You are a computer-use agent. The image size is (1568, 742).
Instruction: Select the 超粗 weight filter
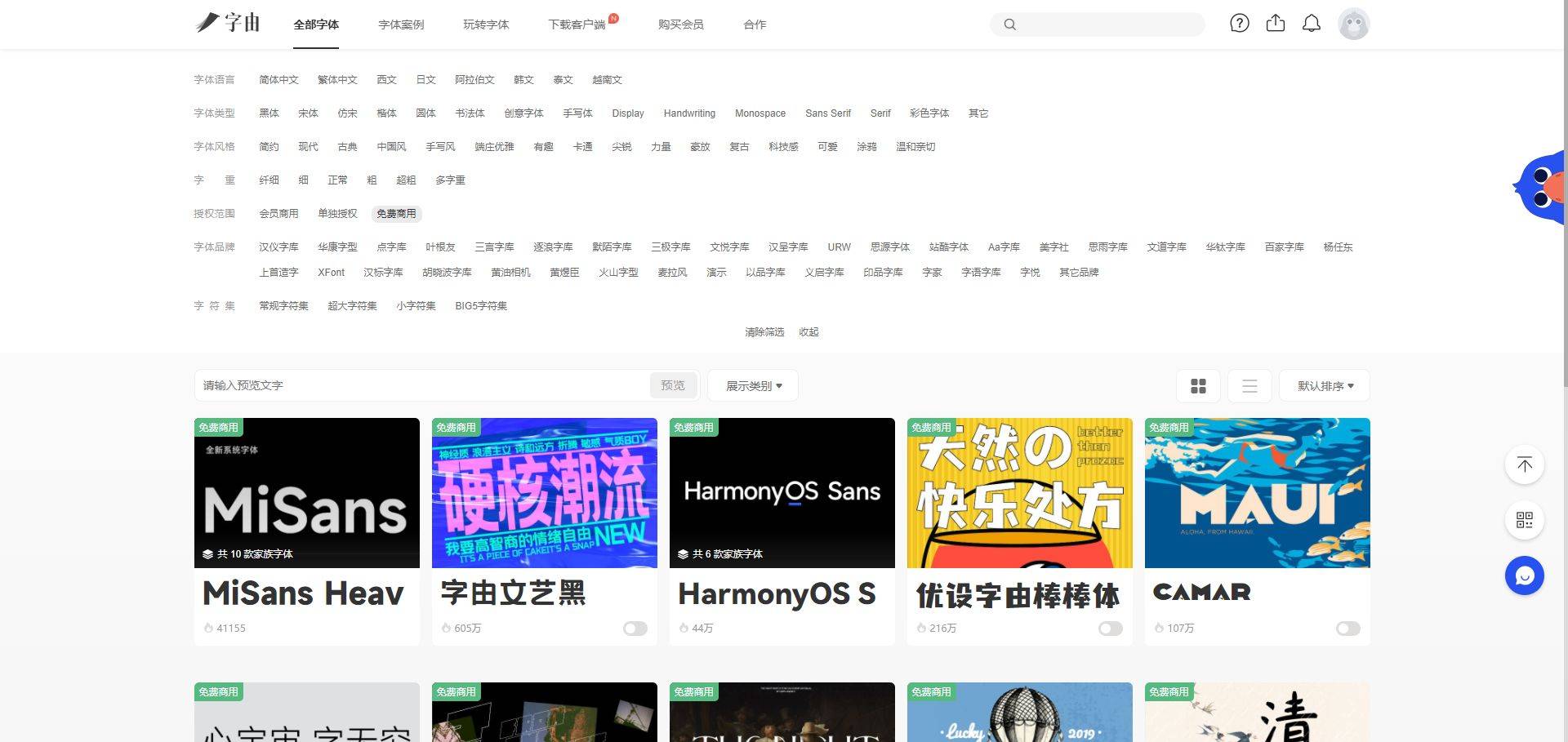[x=406, y=180]
